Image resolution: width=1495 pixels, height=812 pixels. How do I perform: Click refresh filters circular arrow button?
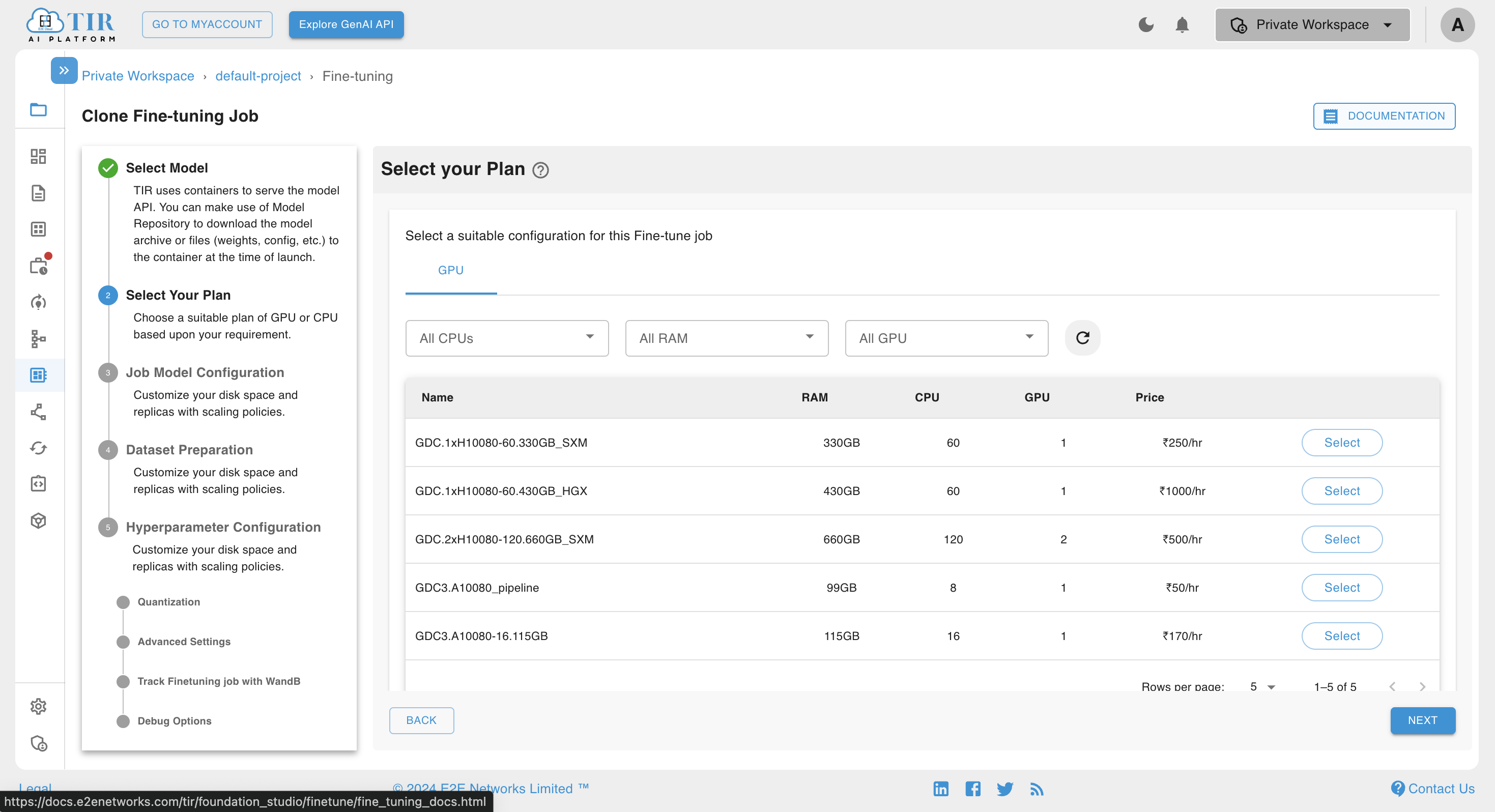tap(1082, 338)
